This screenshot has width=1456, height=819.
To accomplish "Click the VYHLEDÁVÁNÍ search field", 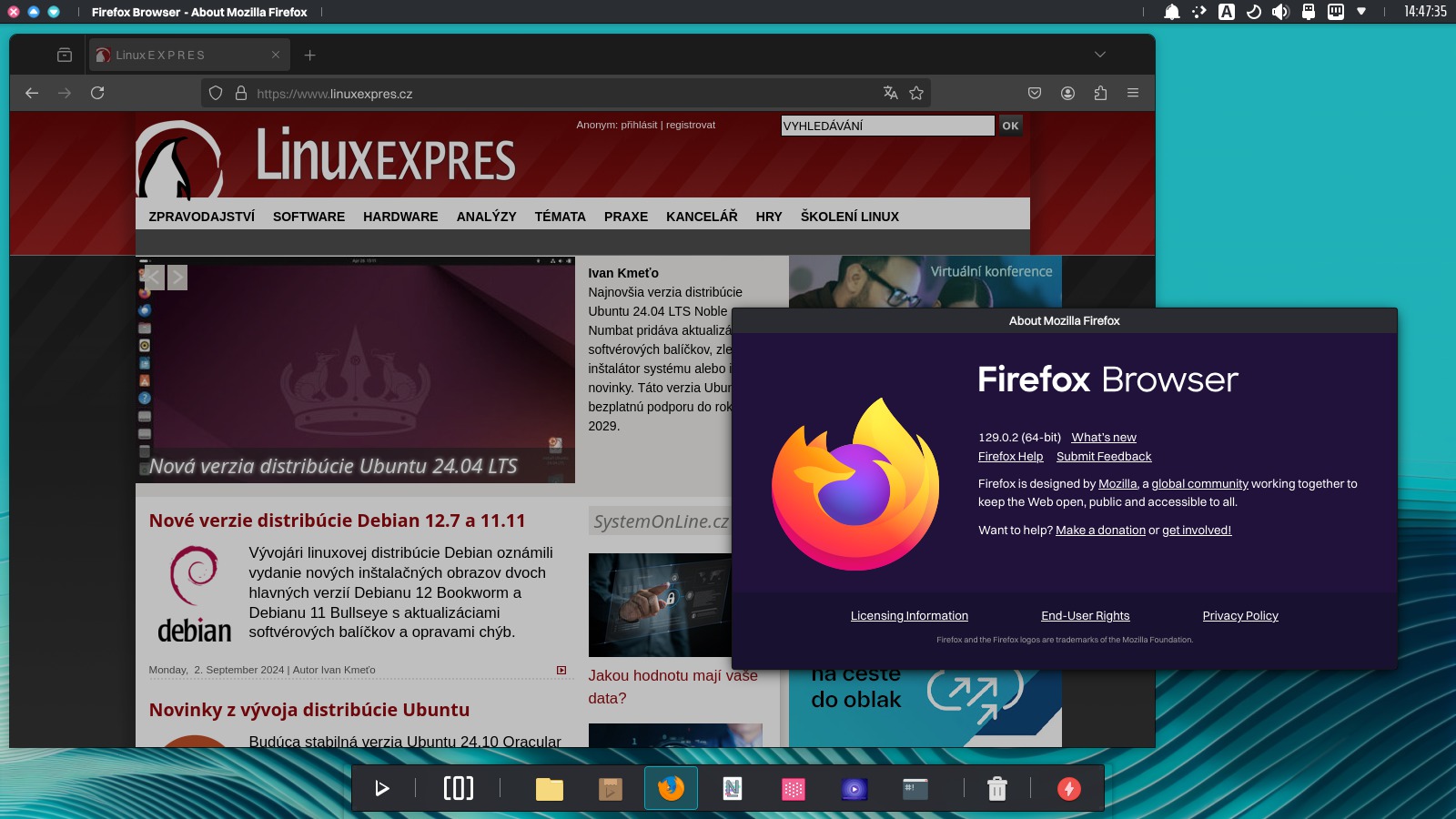I will coord(887,126).
